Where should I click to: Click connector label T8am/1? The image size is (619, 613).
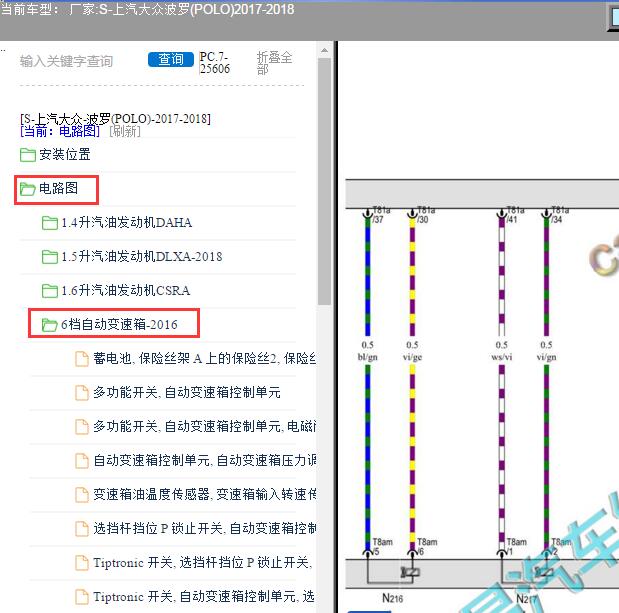pos(517,547)
